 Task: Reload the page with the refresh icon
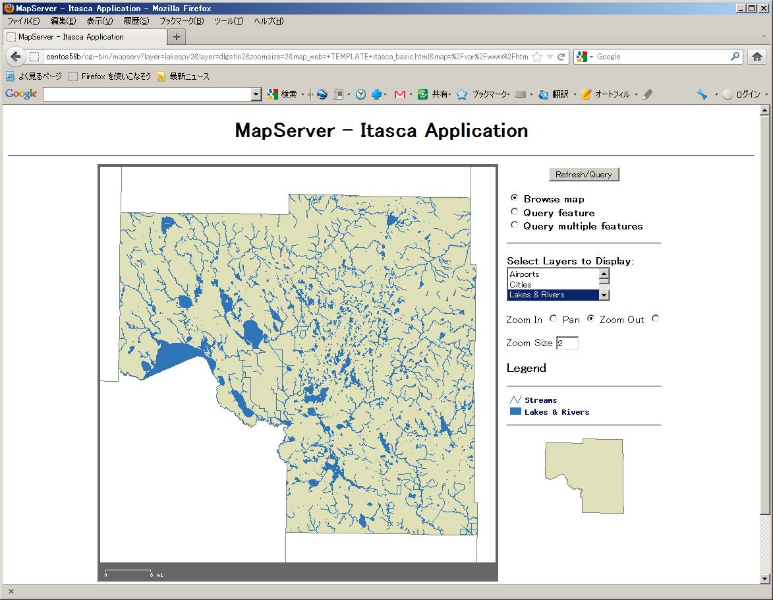pyautogui.click(x=562, y=57)
